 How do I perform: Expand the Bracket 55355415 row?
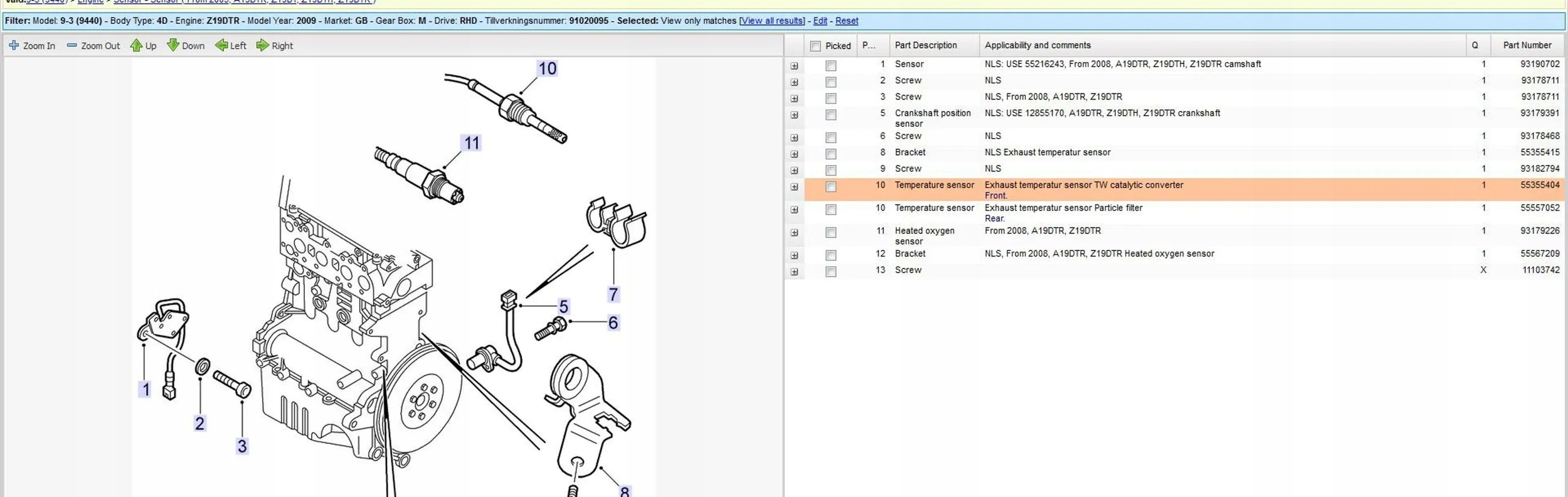point(795,154)
